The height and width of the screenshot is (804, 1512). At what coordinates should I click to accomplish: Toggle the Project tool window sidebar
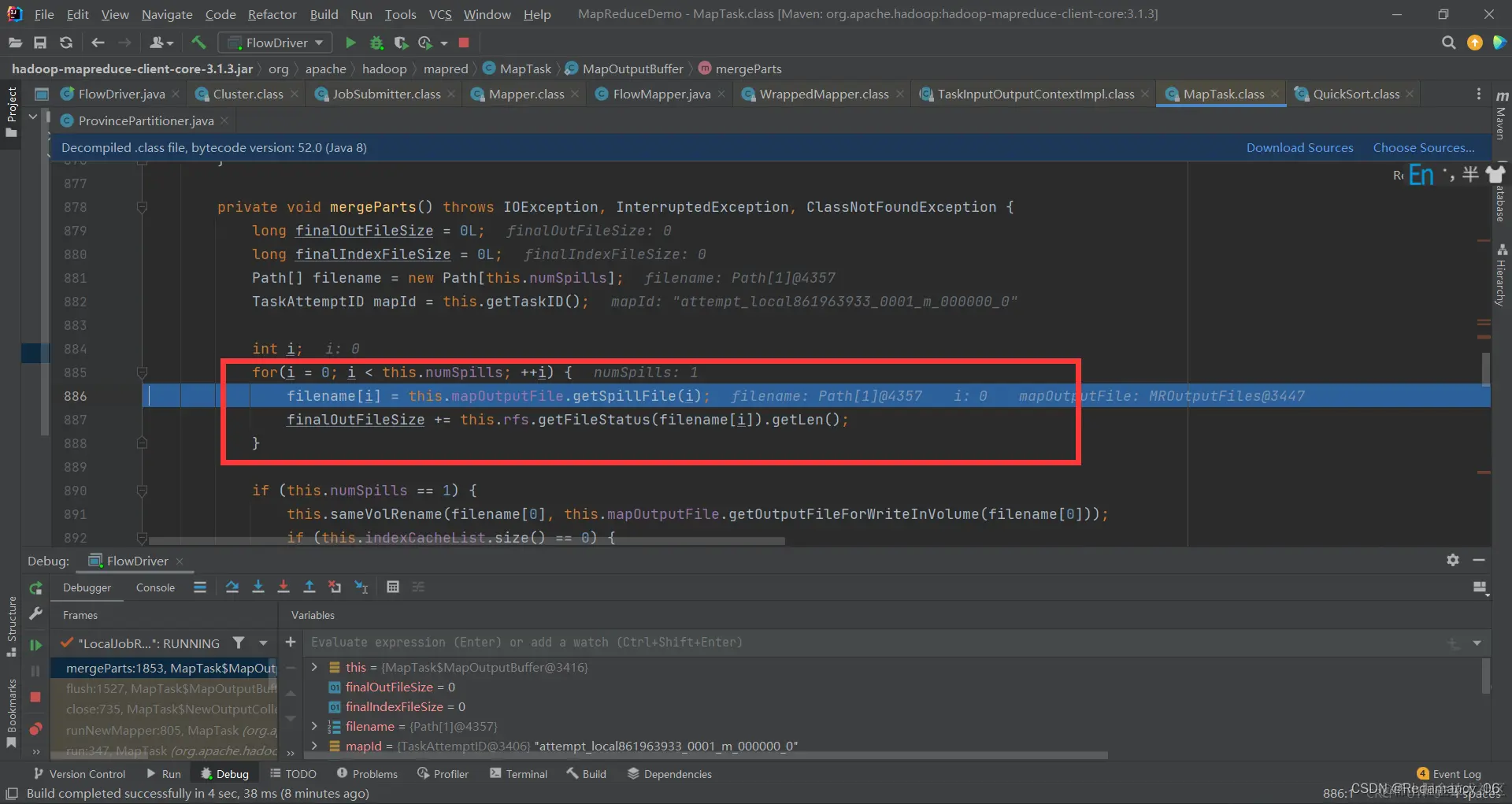(x=11, y=112)
